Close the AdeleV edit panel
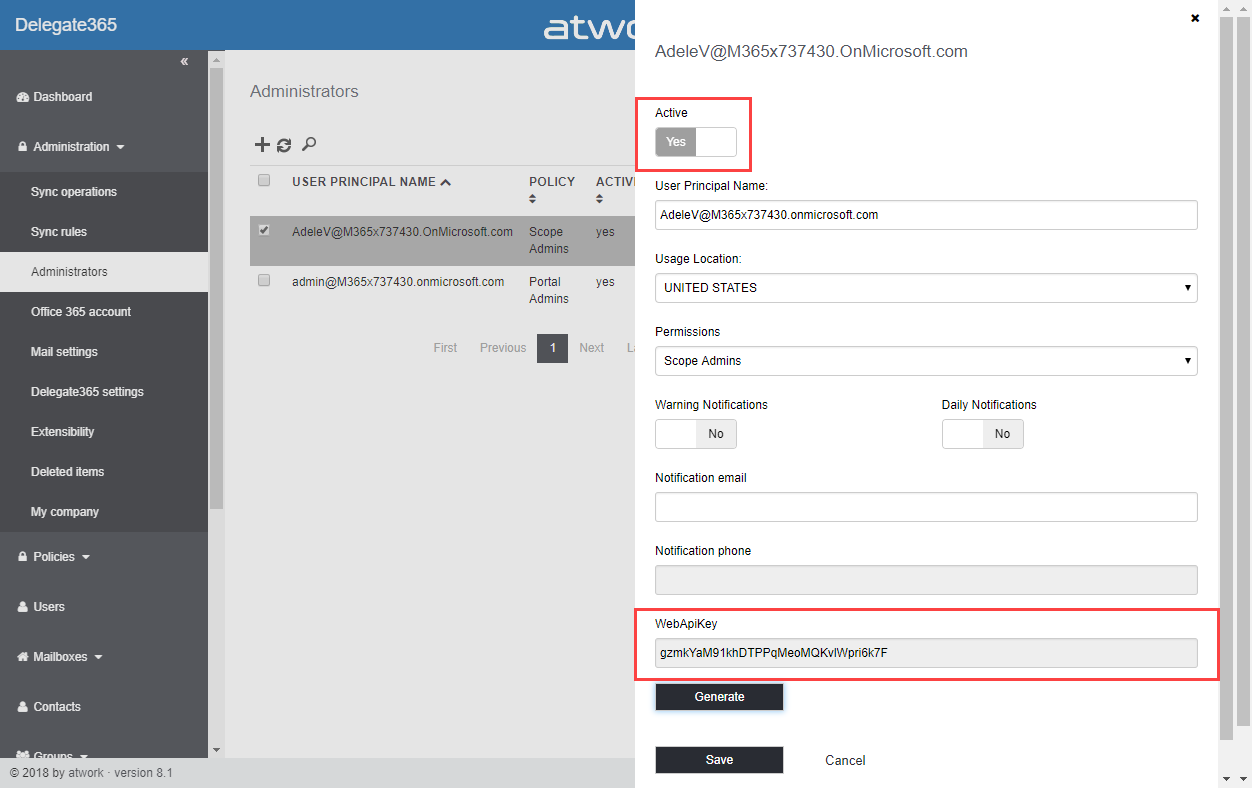This screenshot has width=1252, height=788. tap(1195, 18)
